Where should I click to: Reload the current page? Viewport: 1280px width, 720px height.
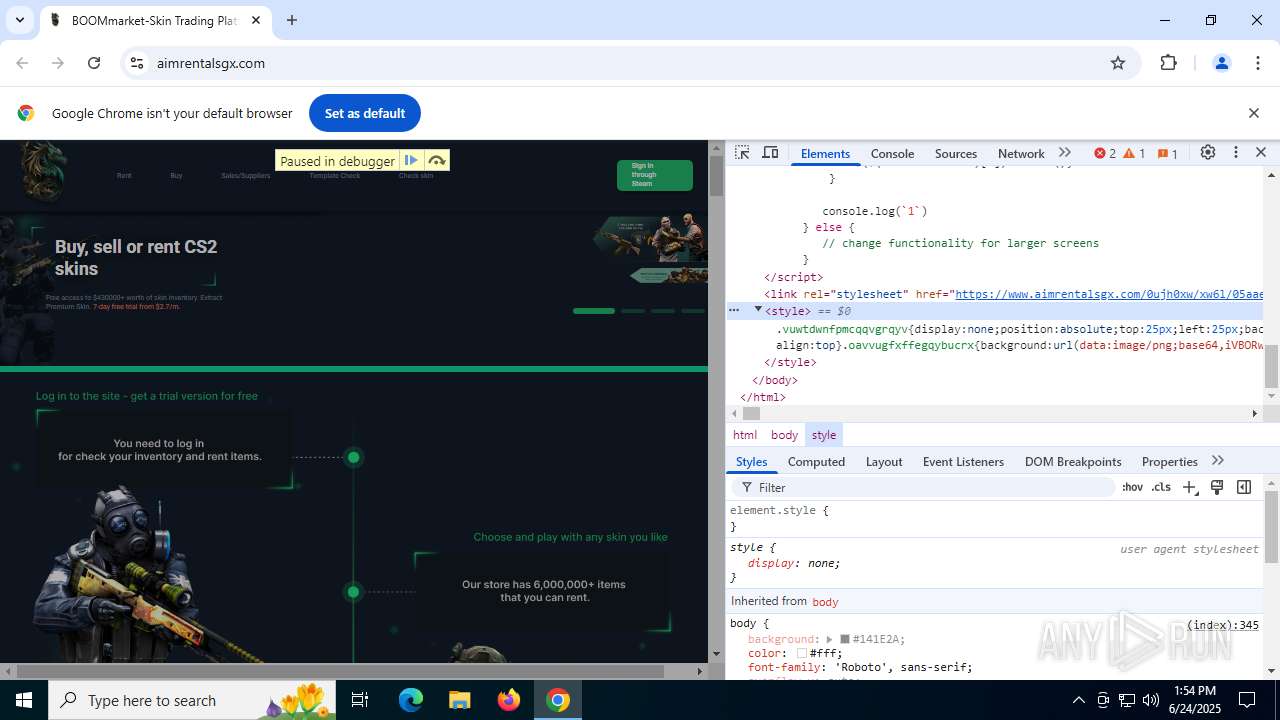94,63
